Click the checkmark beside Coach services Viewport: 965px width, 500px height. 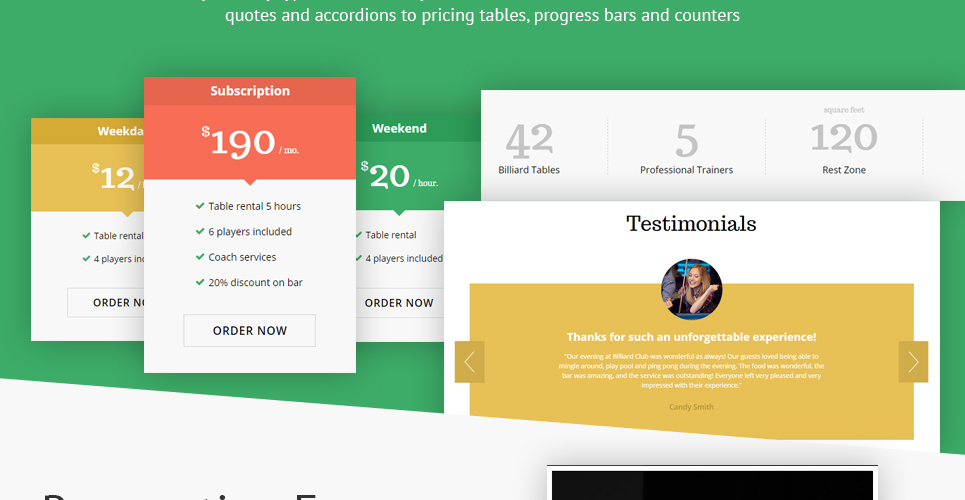tap(199, 257)
